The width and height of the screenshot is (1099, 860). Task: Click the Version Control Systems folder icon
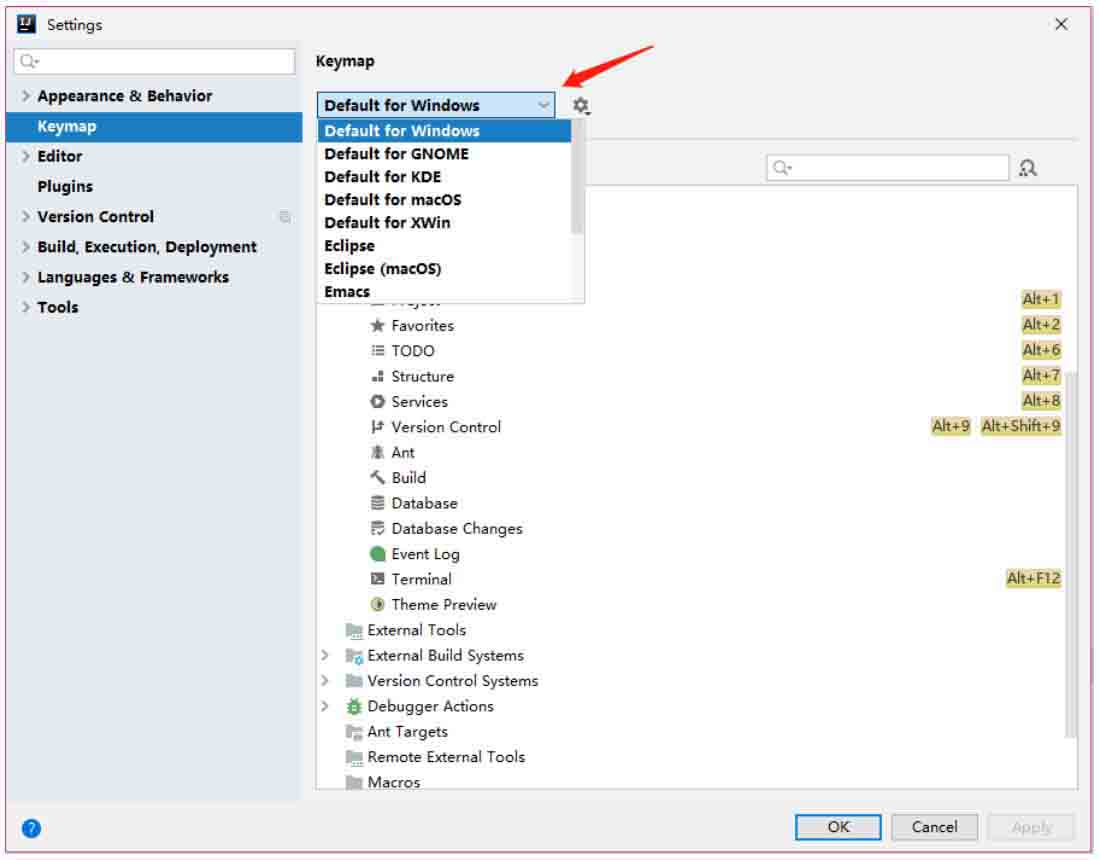click(354, 681)
